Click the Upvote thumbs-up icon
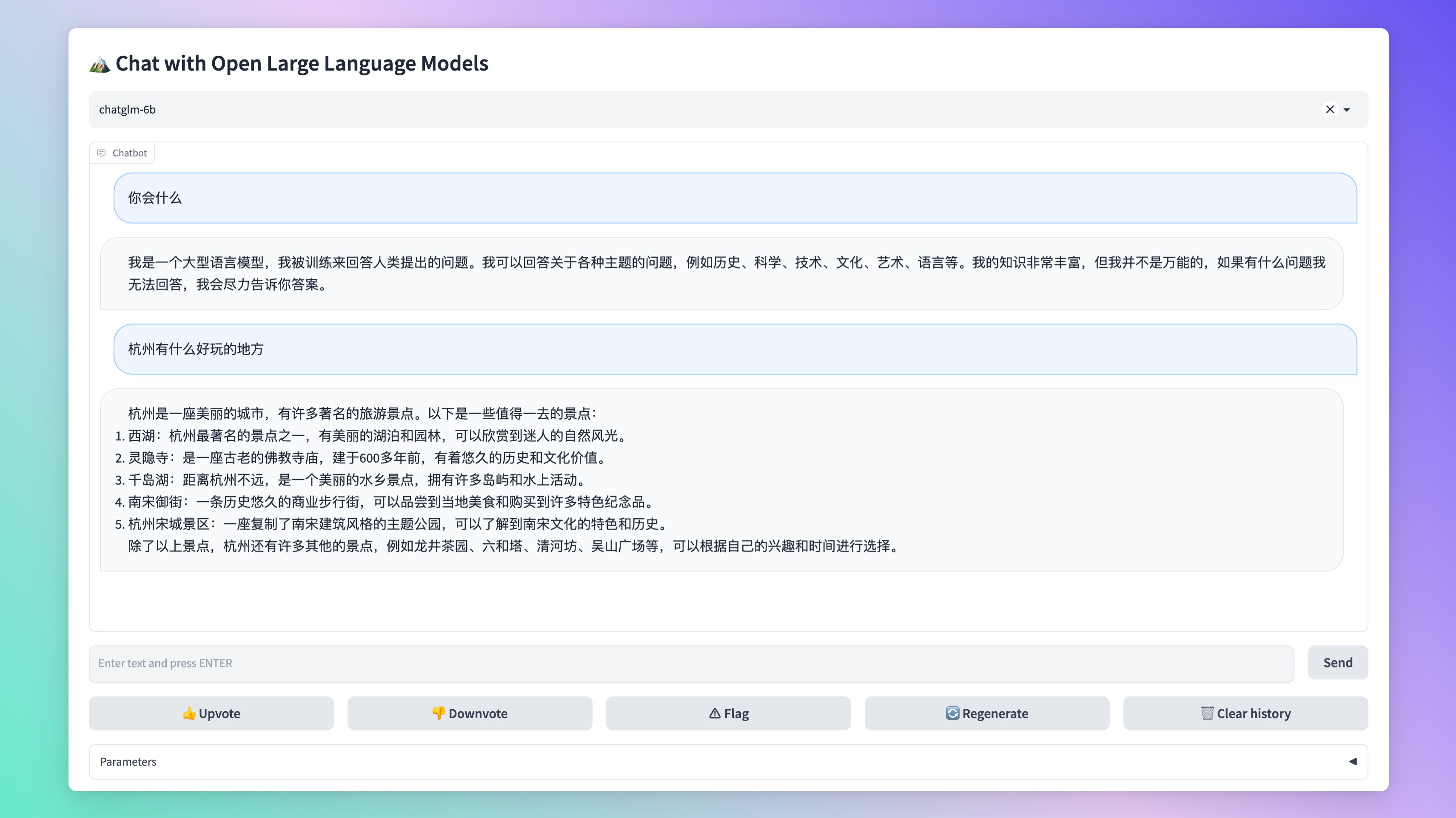Image resolution: width=1456 pixels, height=818 pixels. tap(189, 713)
